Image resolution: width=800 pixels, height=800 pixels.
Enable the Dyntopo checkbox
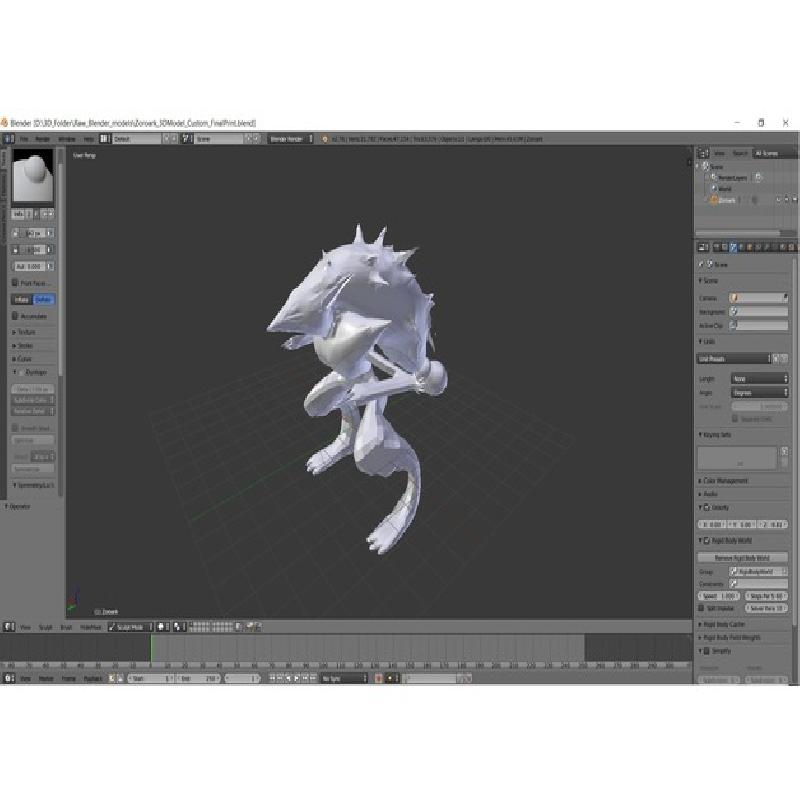[21, 372]
